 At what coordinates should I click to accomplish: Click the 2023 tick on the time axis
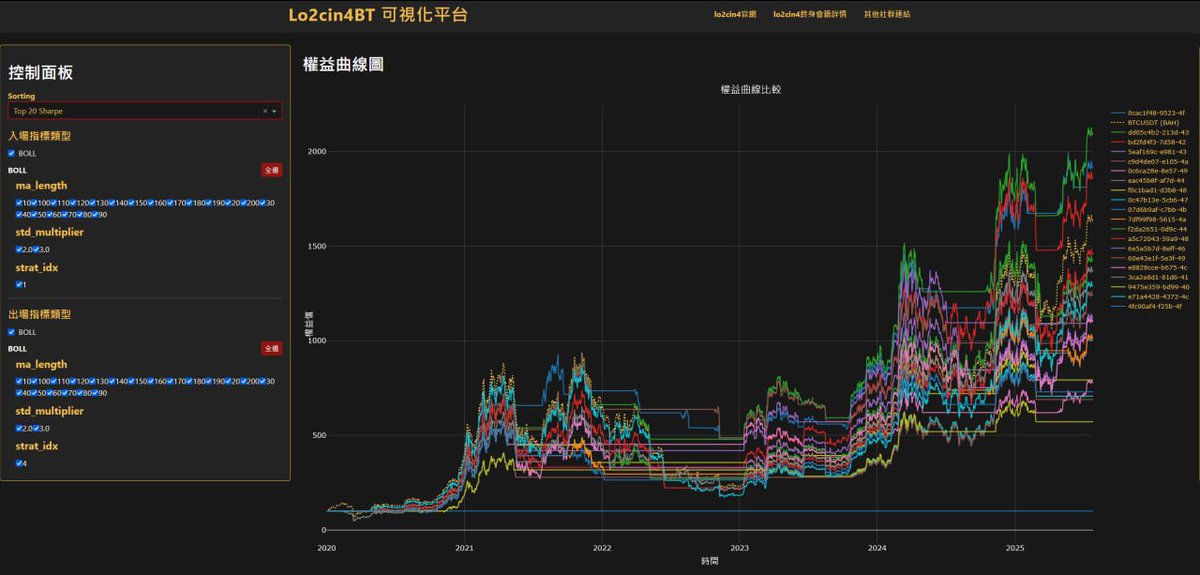739,548
